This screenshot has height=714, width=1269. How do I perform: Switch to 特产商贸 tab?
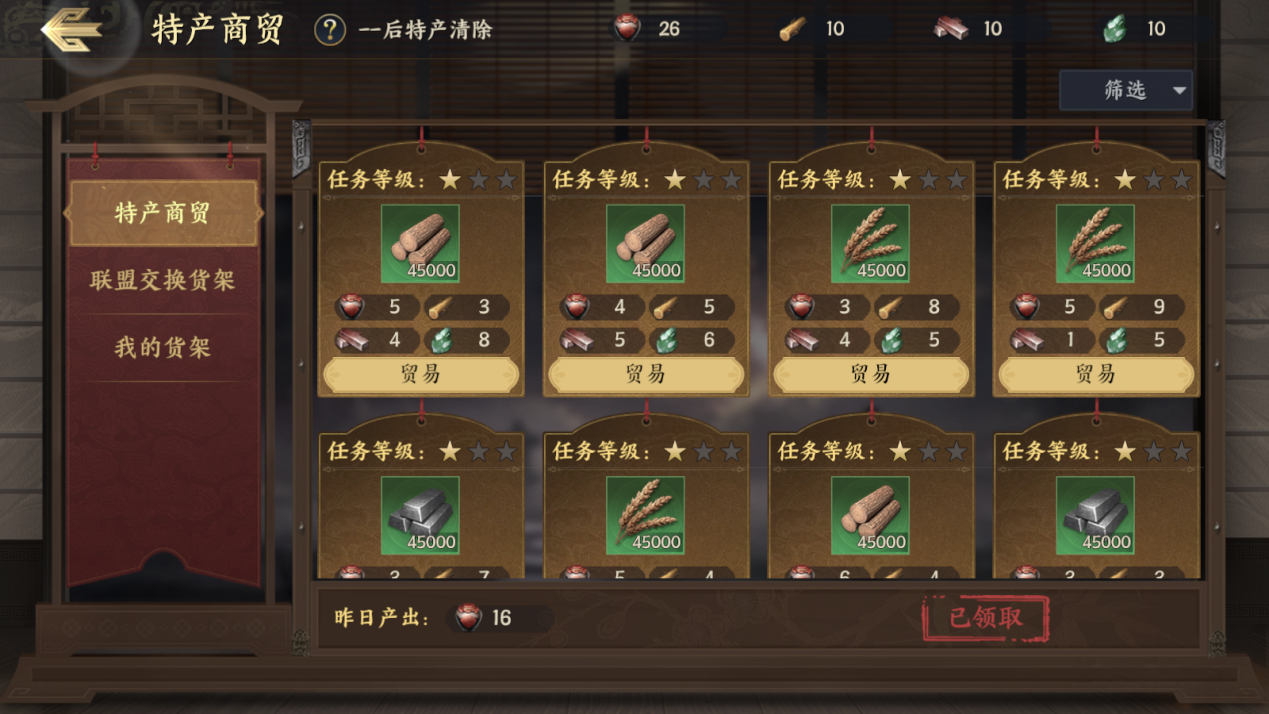pos(162,213)
